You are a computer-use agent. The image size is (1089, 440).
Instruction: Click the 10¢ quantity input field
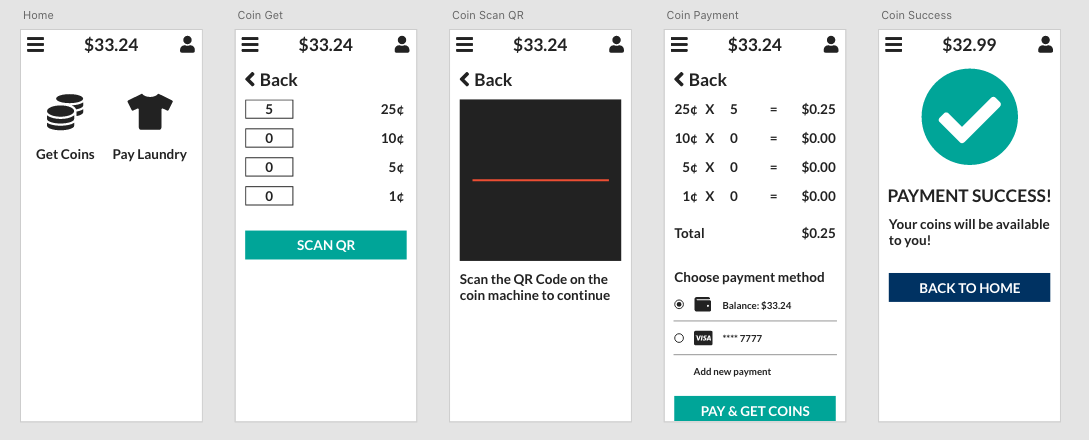[x=269, y=138]
